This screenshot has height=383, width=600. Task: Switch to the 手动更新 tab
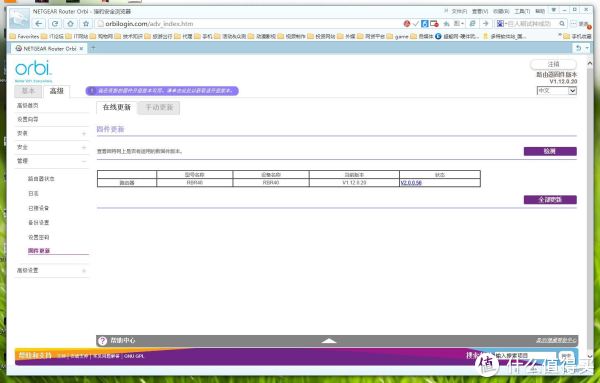159,108
